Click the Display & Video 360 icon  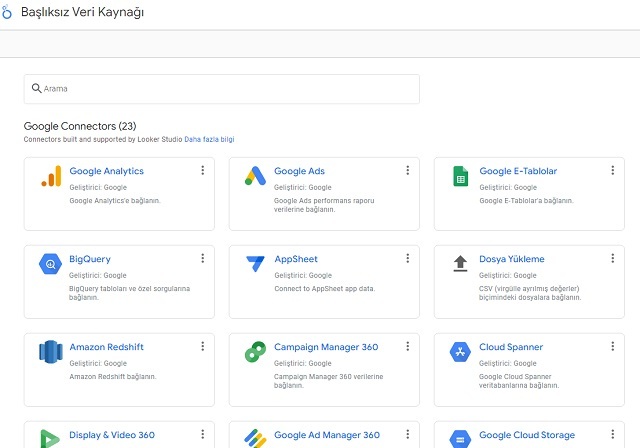pos(50,439)
